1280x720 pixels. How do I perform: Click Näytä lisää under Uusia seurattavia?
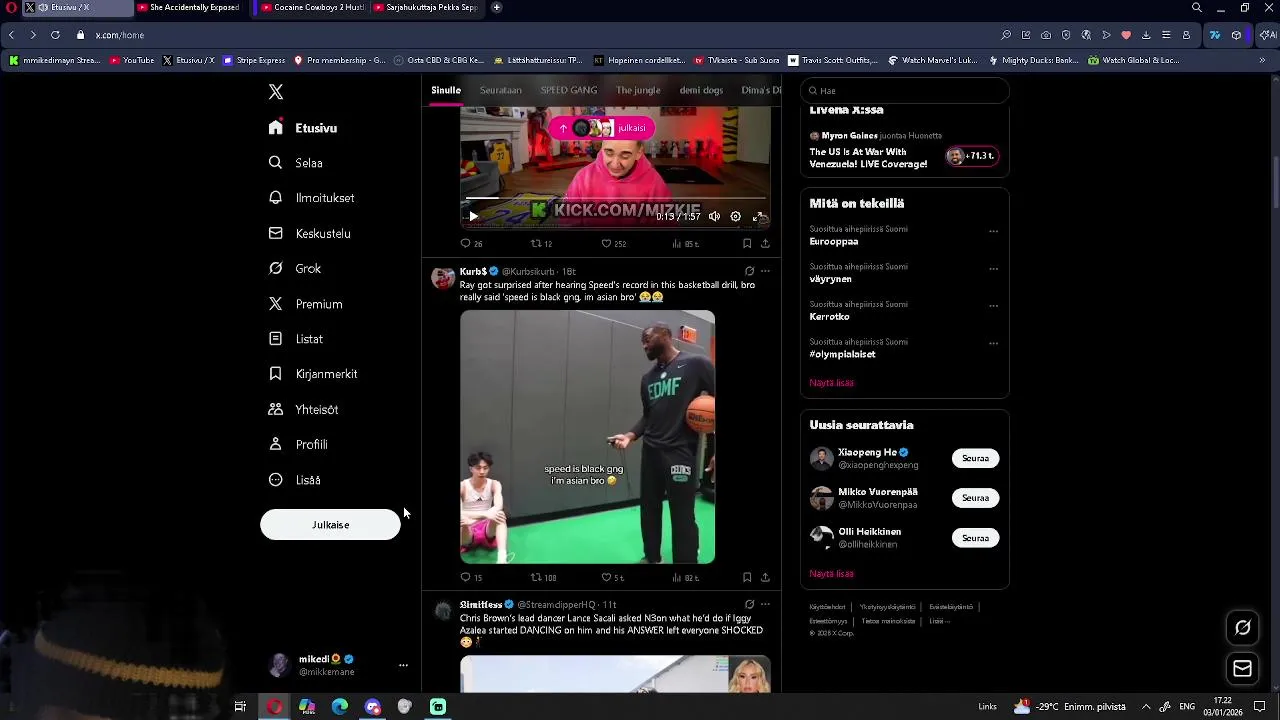pyautogui.click(x=831, y=574)
